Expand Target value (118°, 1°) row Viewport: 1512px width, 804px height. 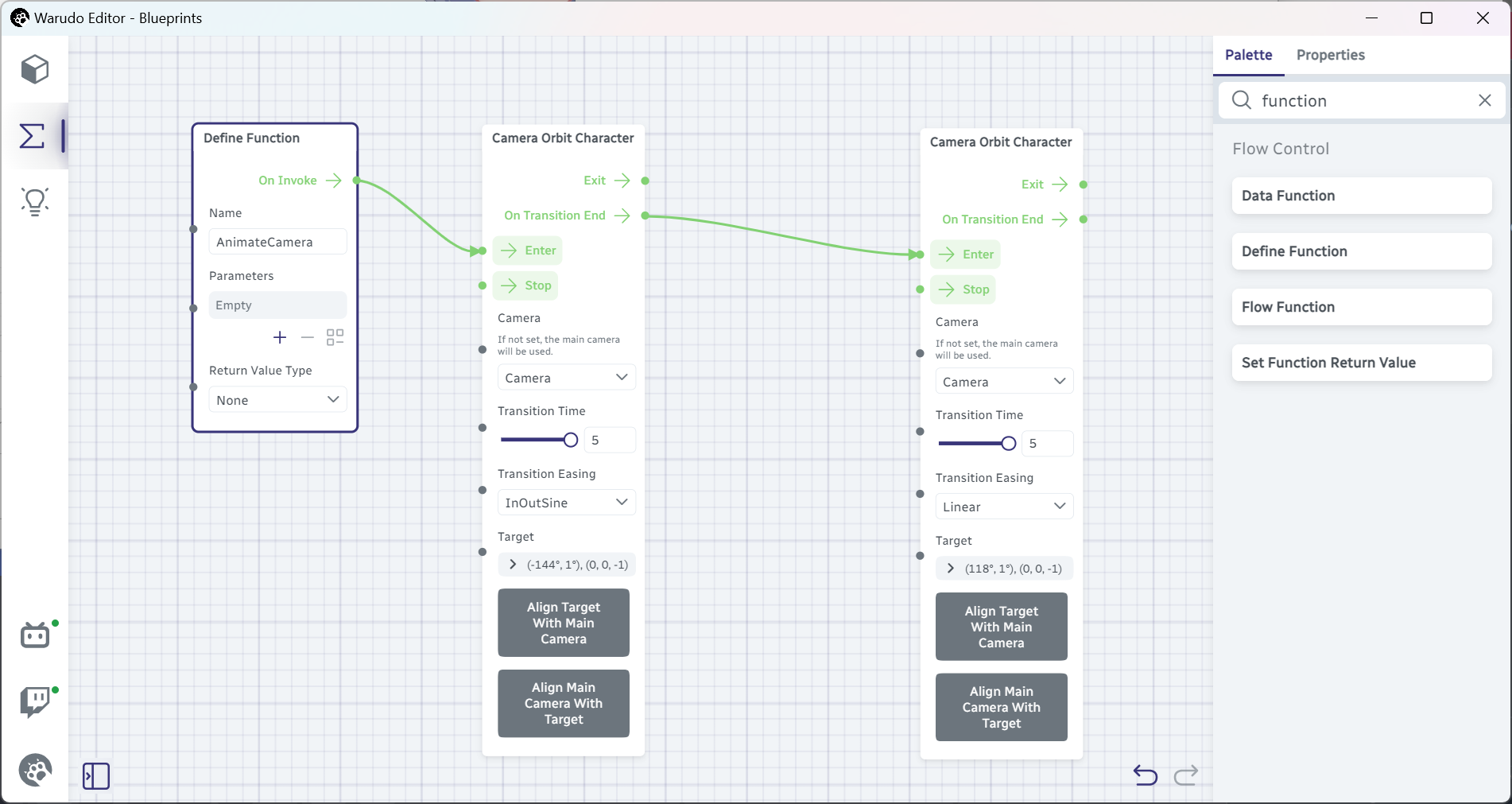pos(1005,569)
